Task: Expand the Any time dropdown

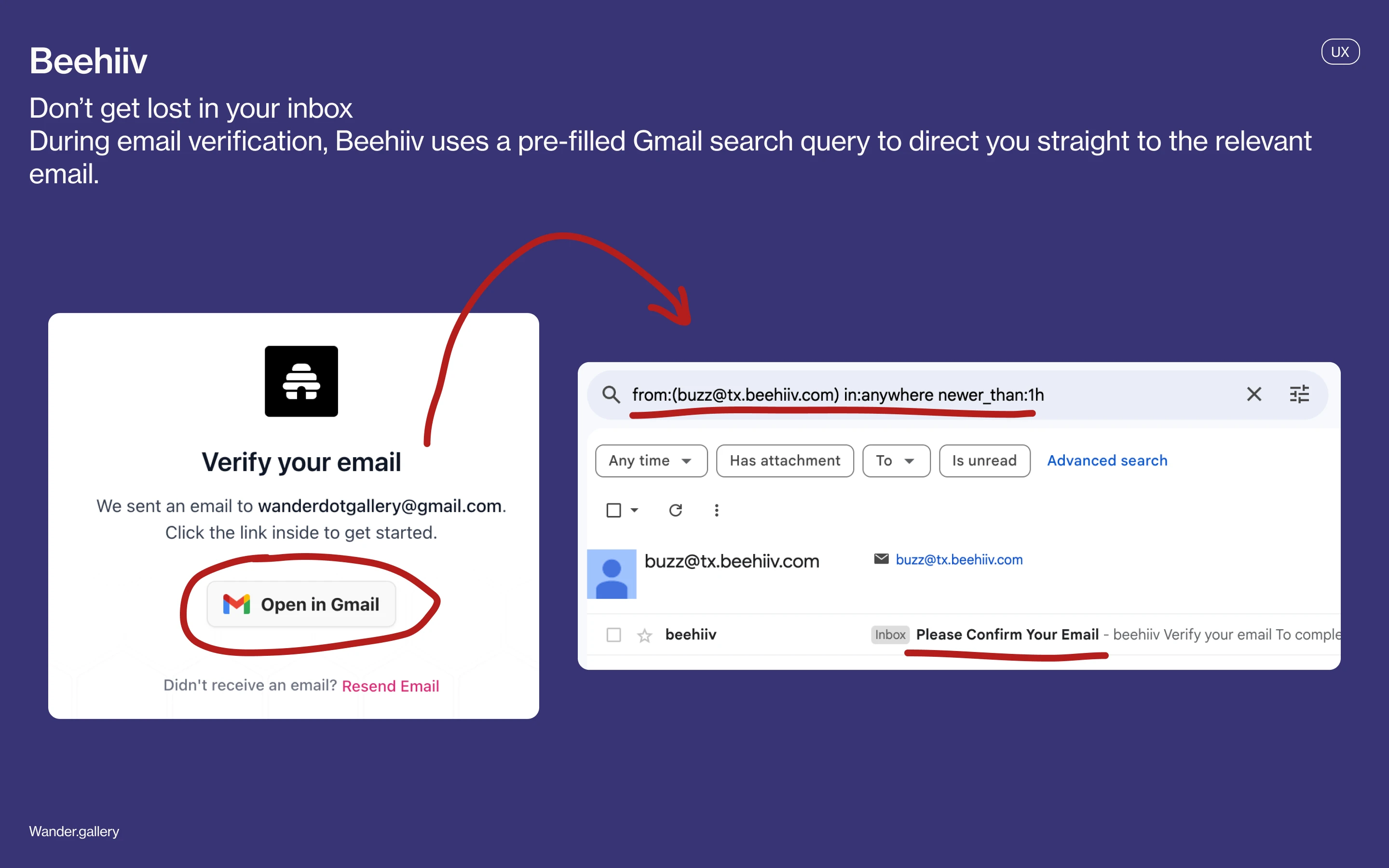Action: (651, 461)
